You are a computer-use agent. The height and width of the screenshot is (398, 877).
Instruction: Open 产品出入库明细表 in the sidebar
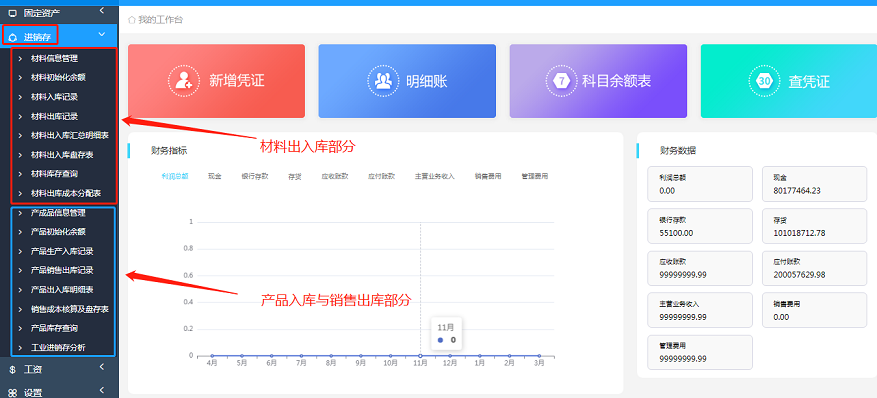point(63,290)
